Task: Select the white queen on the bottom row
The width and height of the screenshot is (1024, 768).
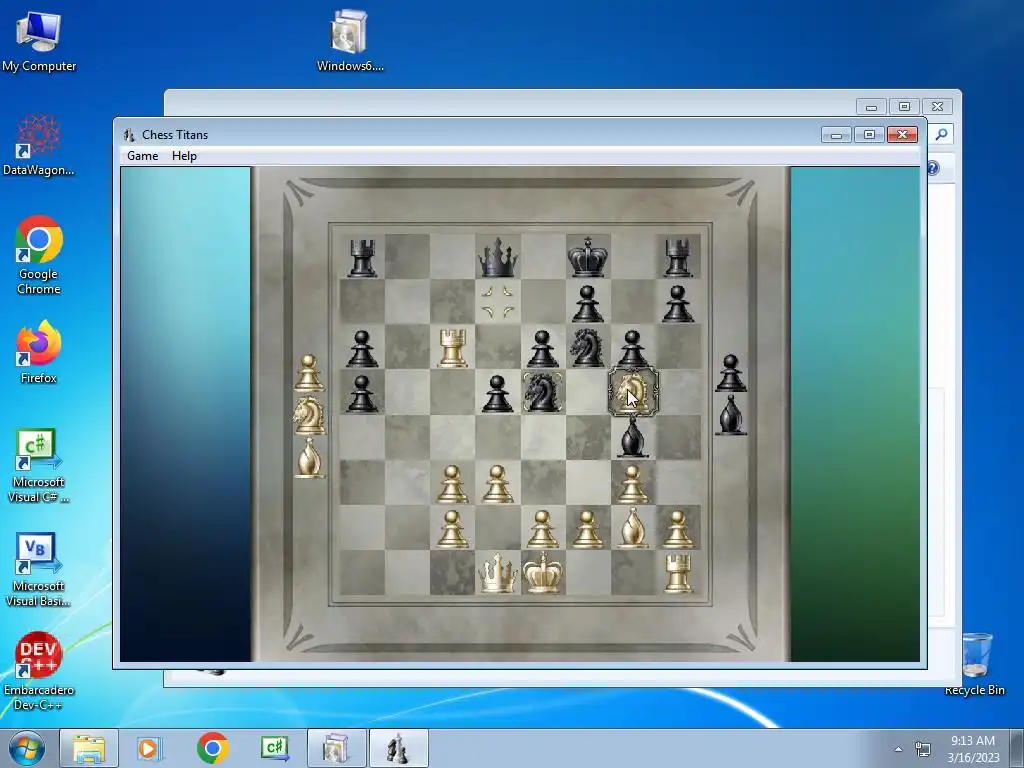Action: (x=498, y=573)
